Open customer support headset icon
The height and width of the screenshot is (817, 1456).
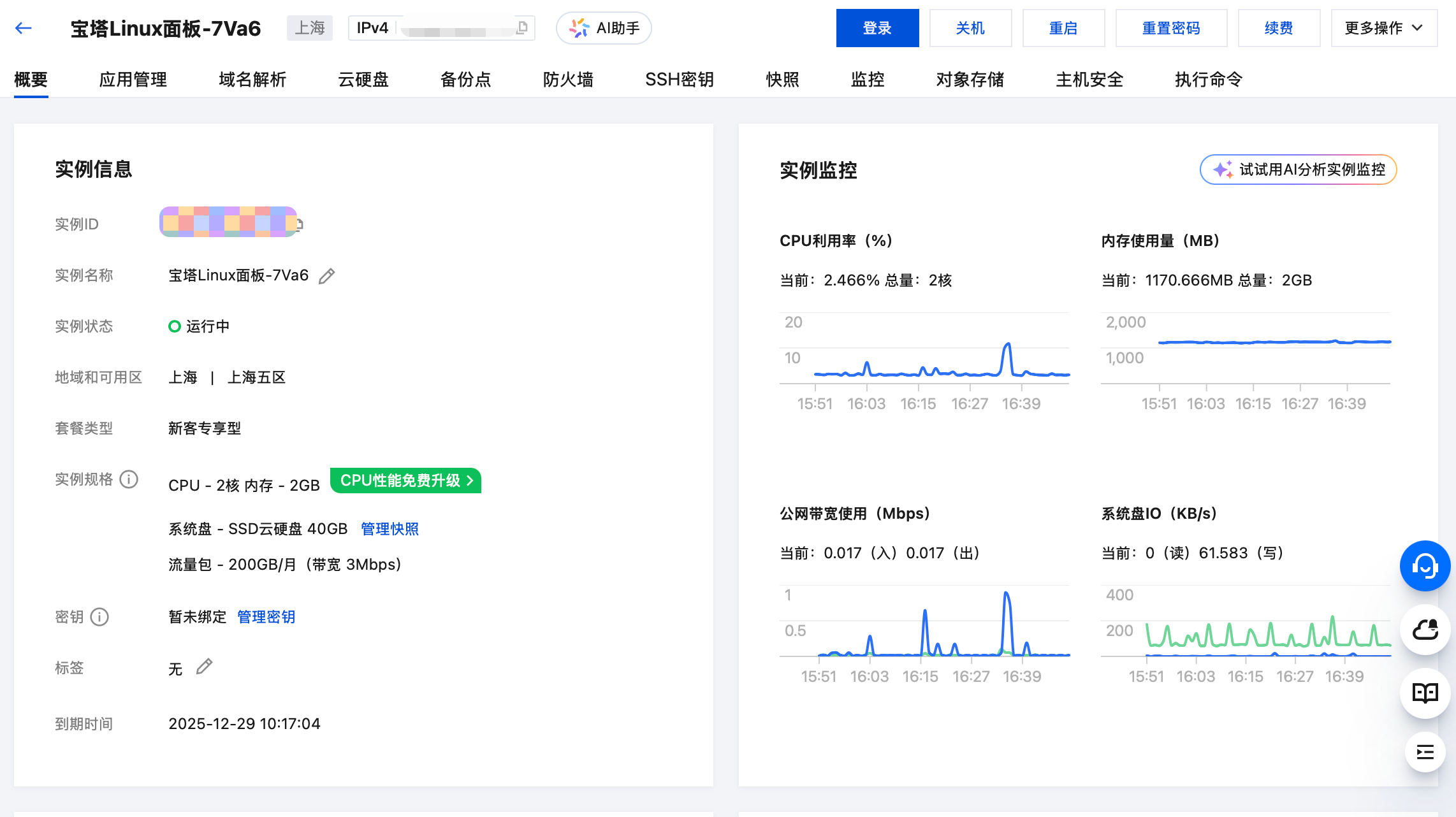[x=1424, y=566]
